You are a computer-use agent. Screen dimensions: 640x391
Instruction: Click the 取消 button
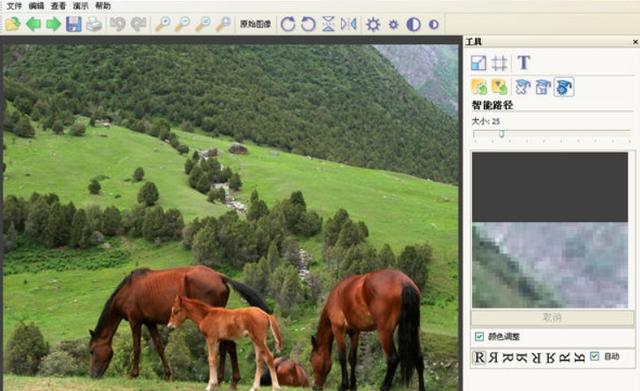tap(552, 318)
